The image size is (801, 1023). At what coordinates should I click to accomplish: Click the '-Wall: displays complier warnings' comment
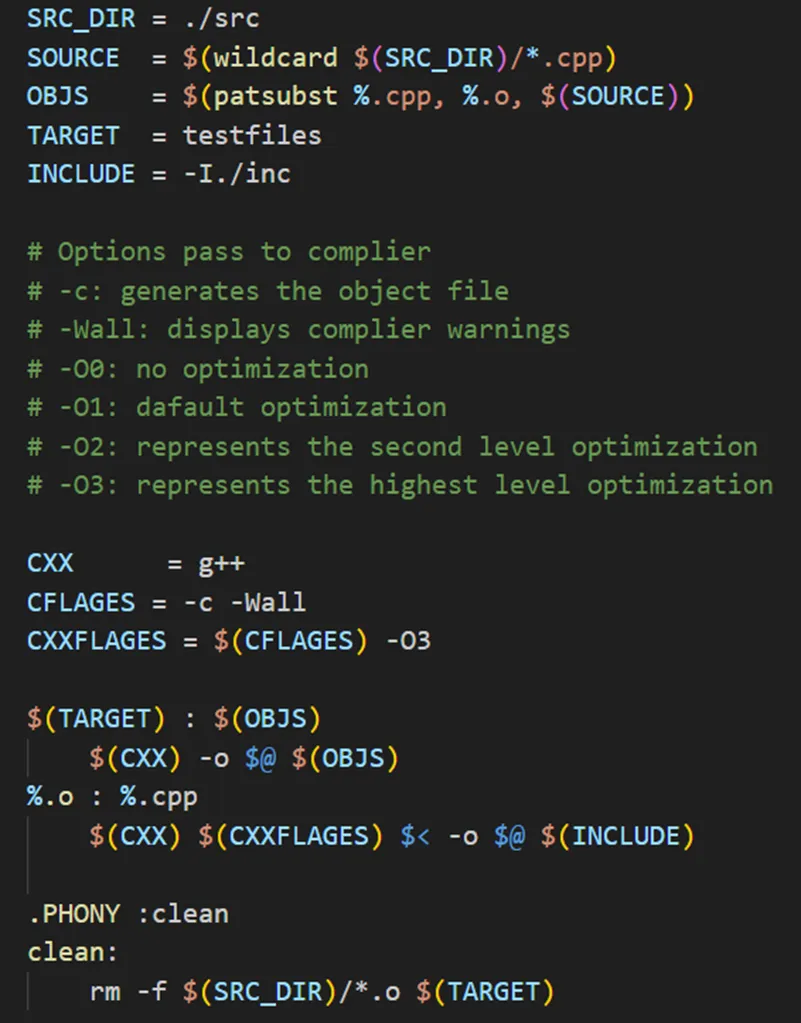tap(298, 330)
